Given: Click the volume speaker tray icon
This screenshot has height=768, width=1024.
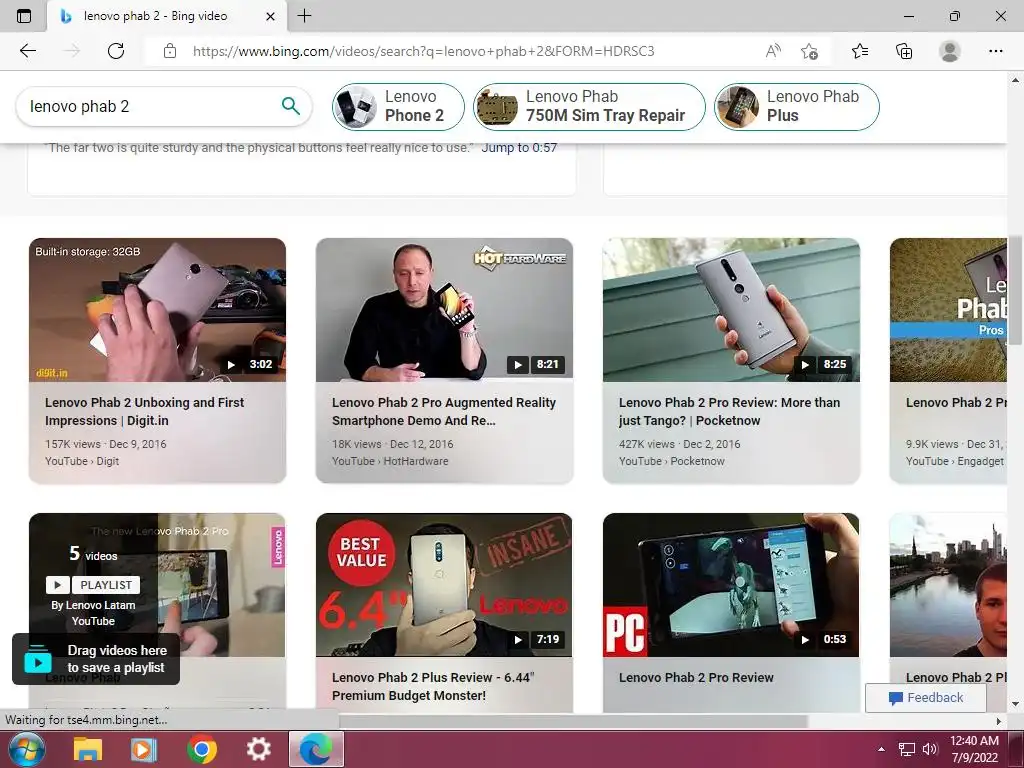Looking at the screenshot, I should click(929, 749).
